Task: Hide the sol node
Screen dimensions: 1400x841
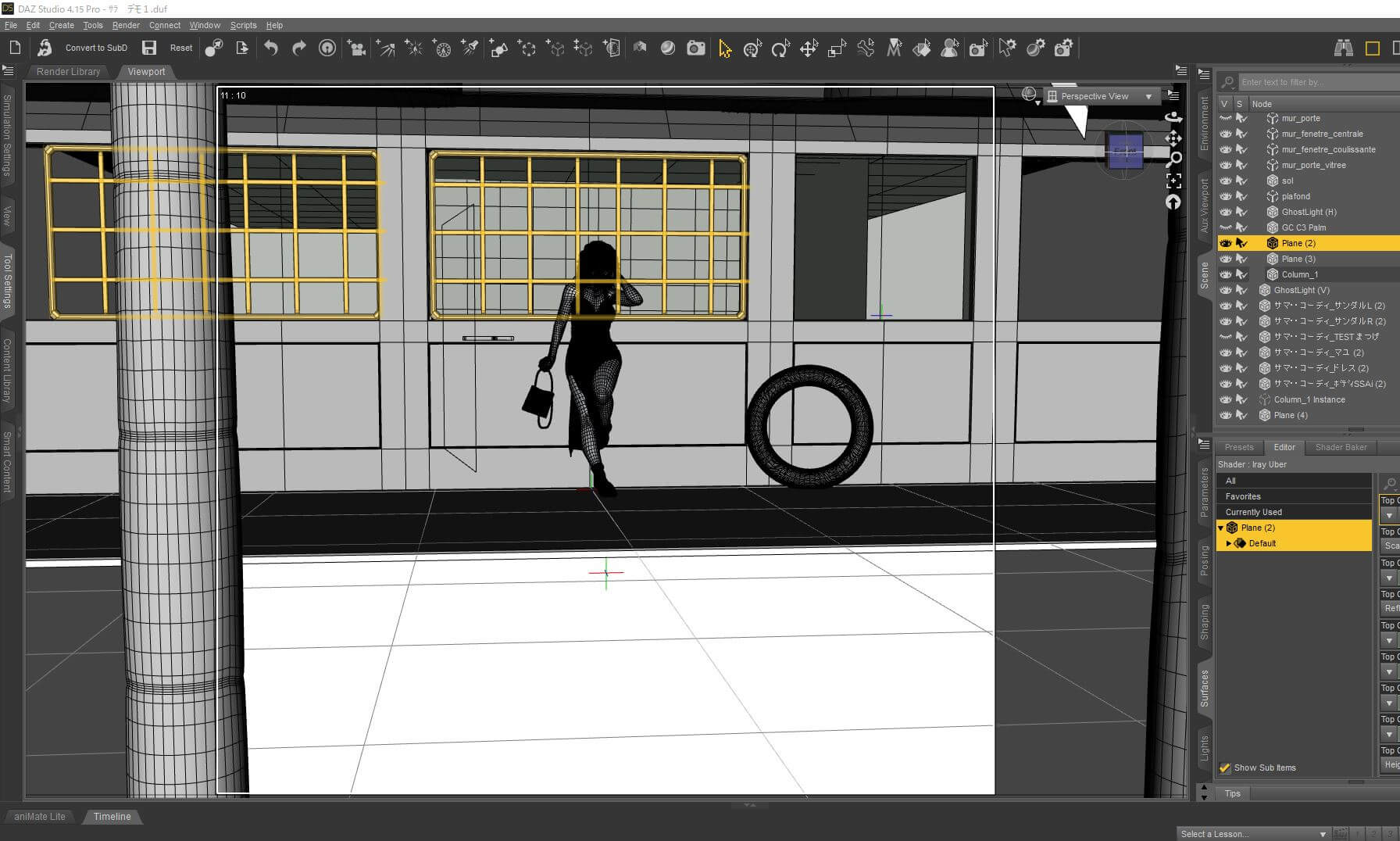Action: 1225,181
